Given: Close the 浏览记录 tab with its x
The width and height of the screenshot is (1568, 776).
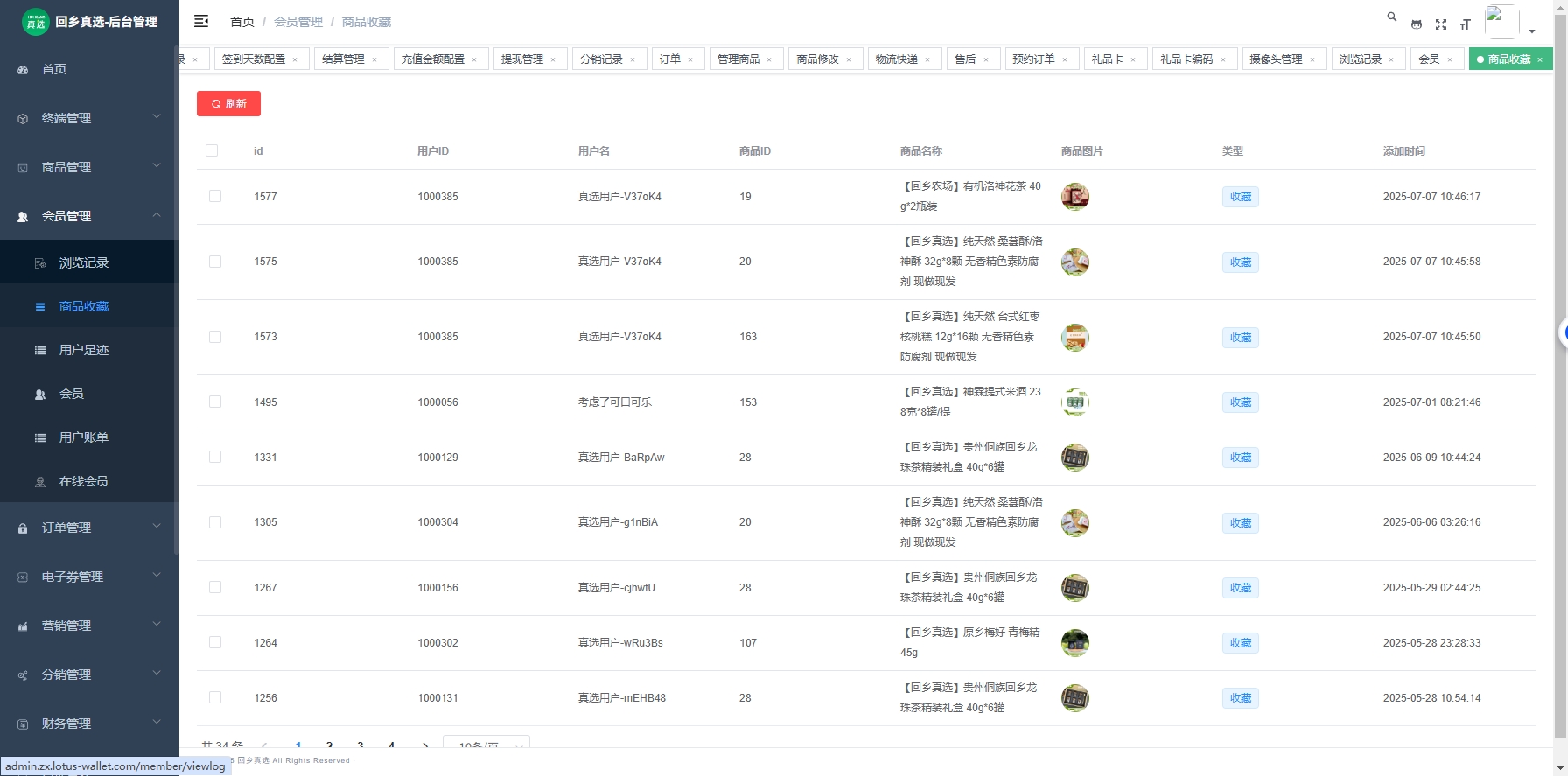Looking at the screenshot, I should pyautogui.click(x=1391, y=59).
